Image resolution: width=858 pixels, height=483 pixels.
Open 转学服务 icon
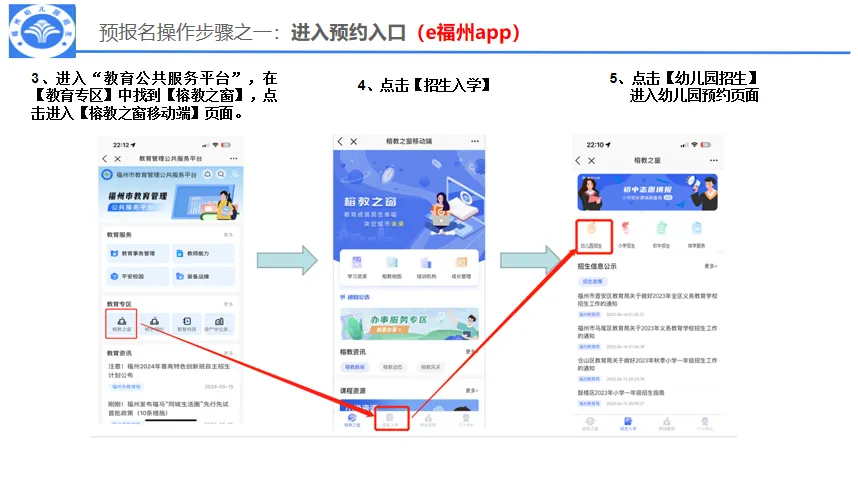pyautogui.click(x=697, y=235)
